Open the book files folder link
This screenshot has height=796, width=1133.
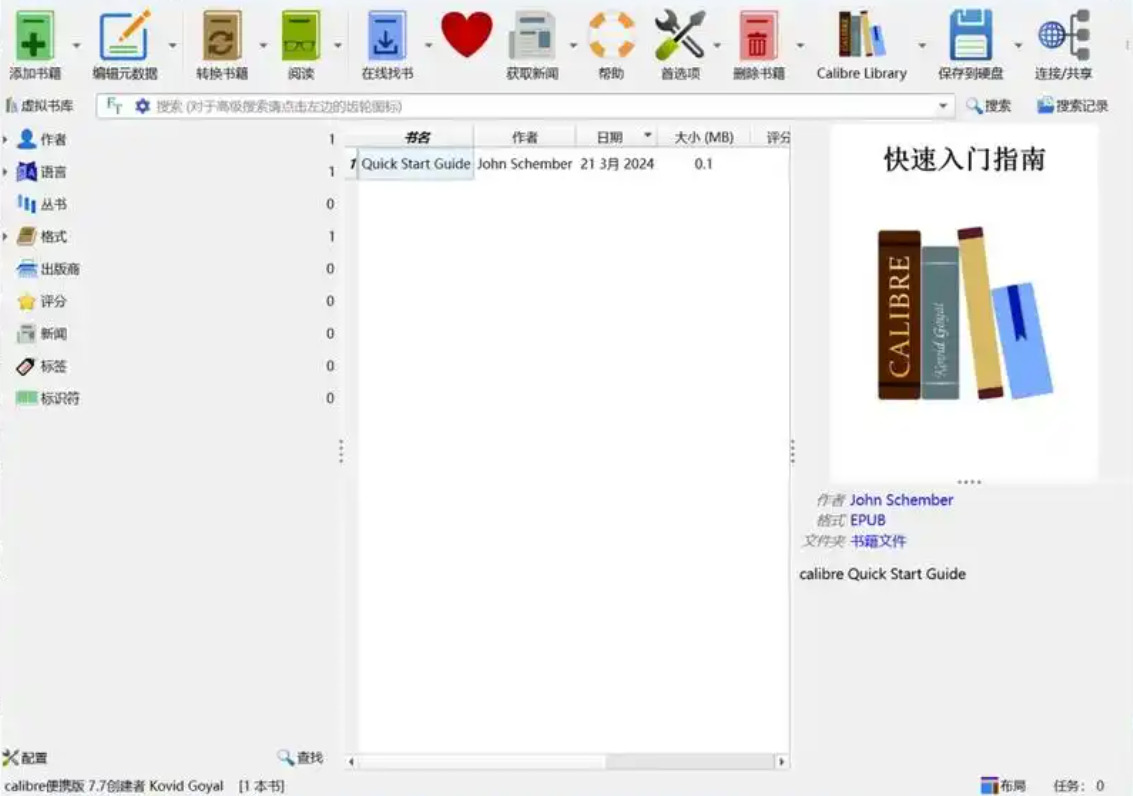pos(878,541)
